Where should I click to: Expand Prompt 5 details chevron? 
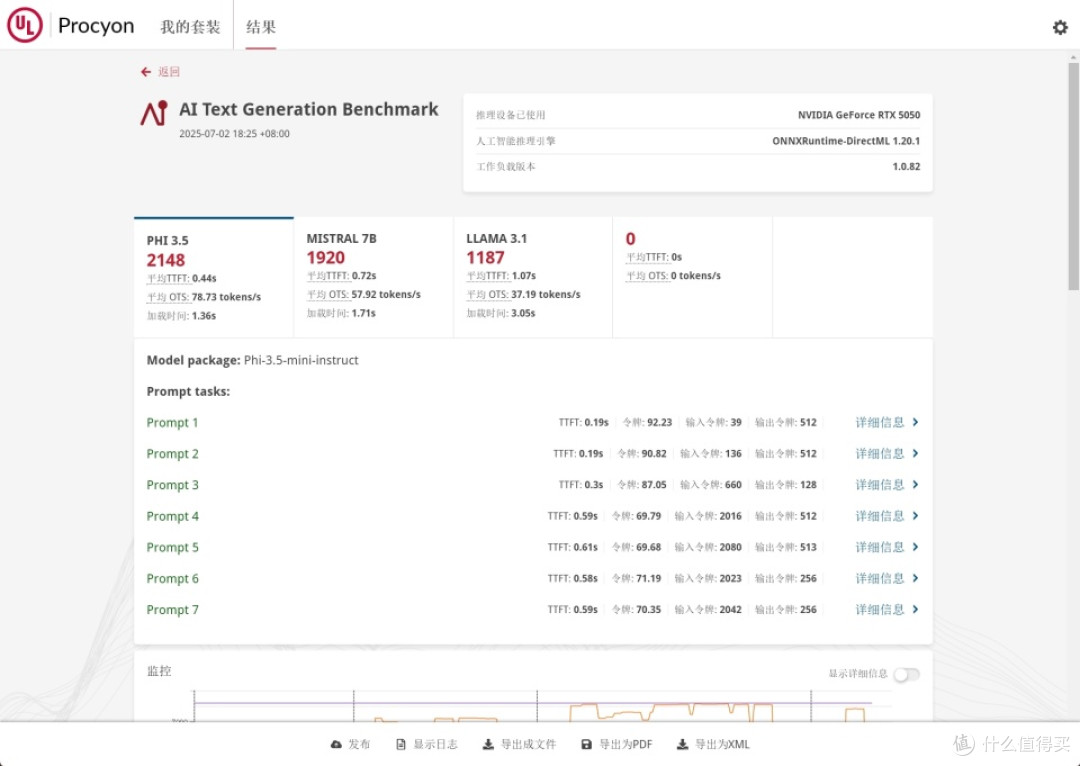(x=915, y=547)
